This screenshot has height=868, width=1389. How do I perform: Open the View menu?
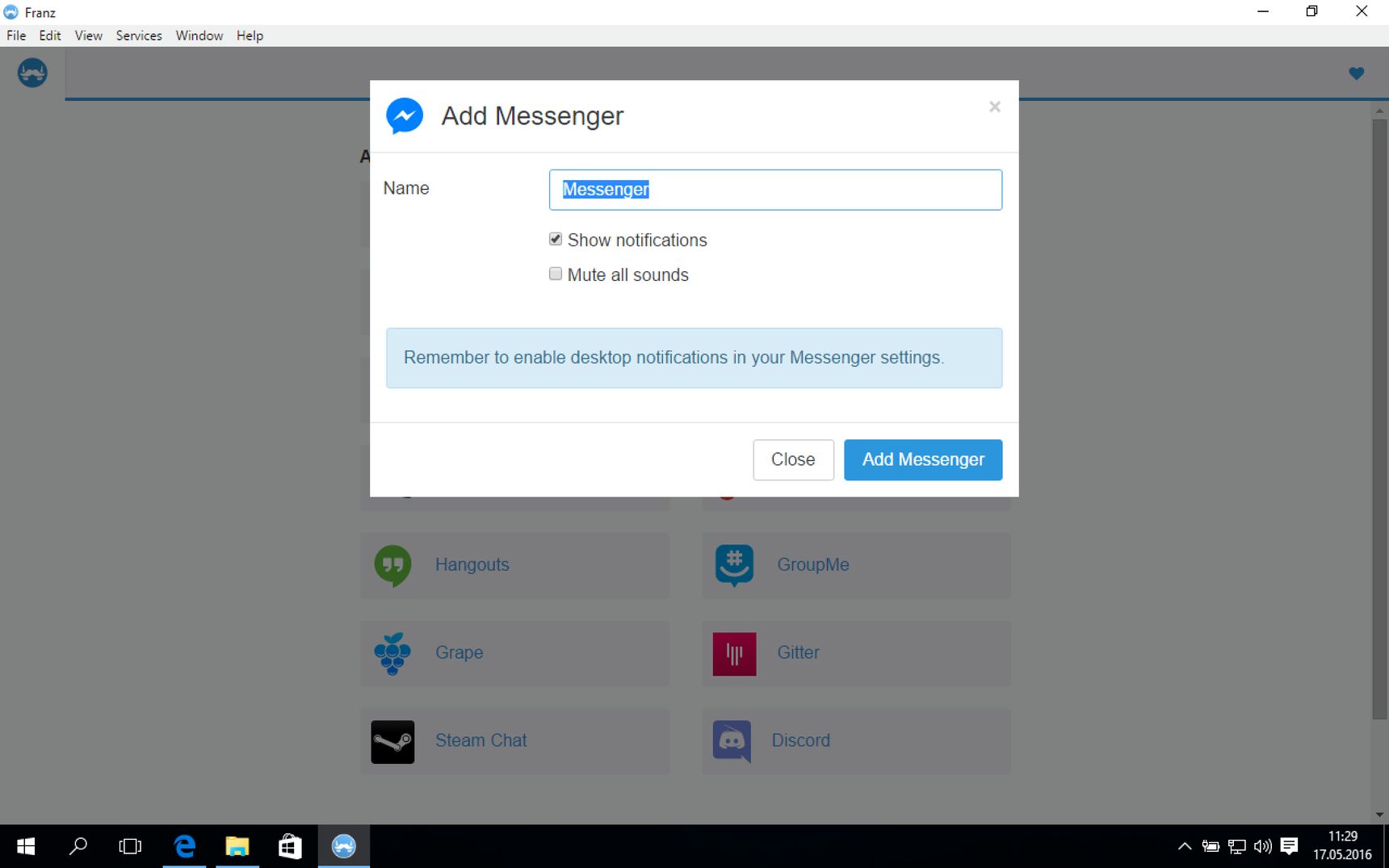88,36
